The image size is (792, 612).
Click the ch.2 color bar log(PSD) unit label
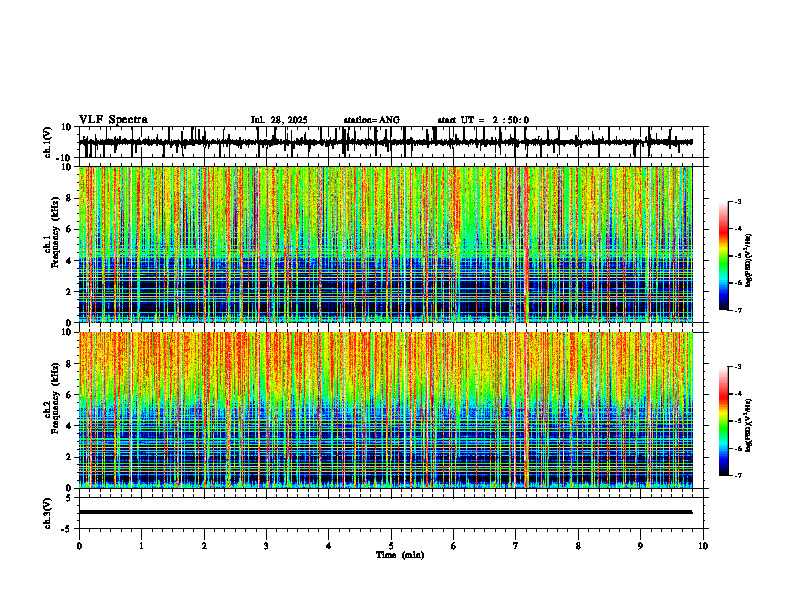coord(749,425)
